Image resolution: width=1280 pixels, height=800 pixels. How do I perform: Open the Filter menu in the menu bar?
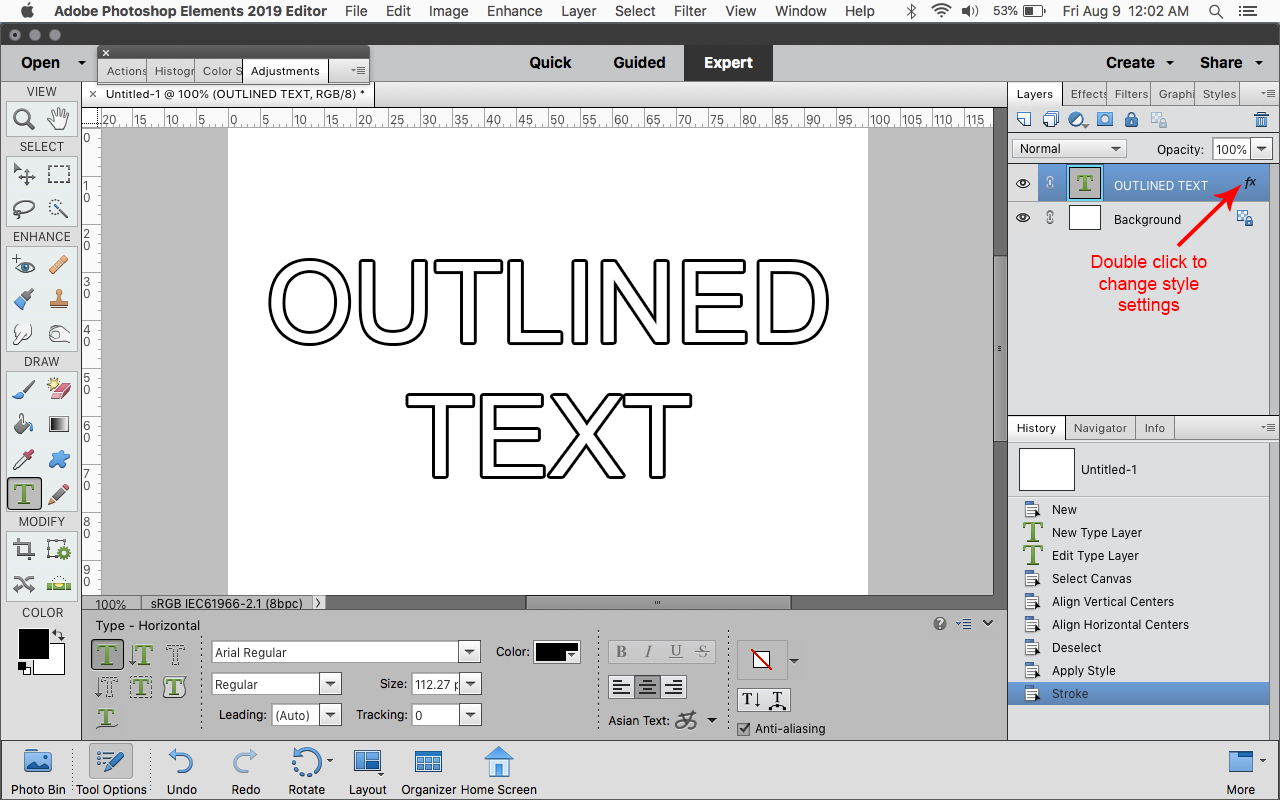pos(690,11)
